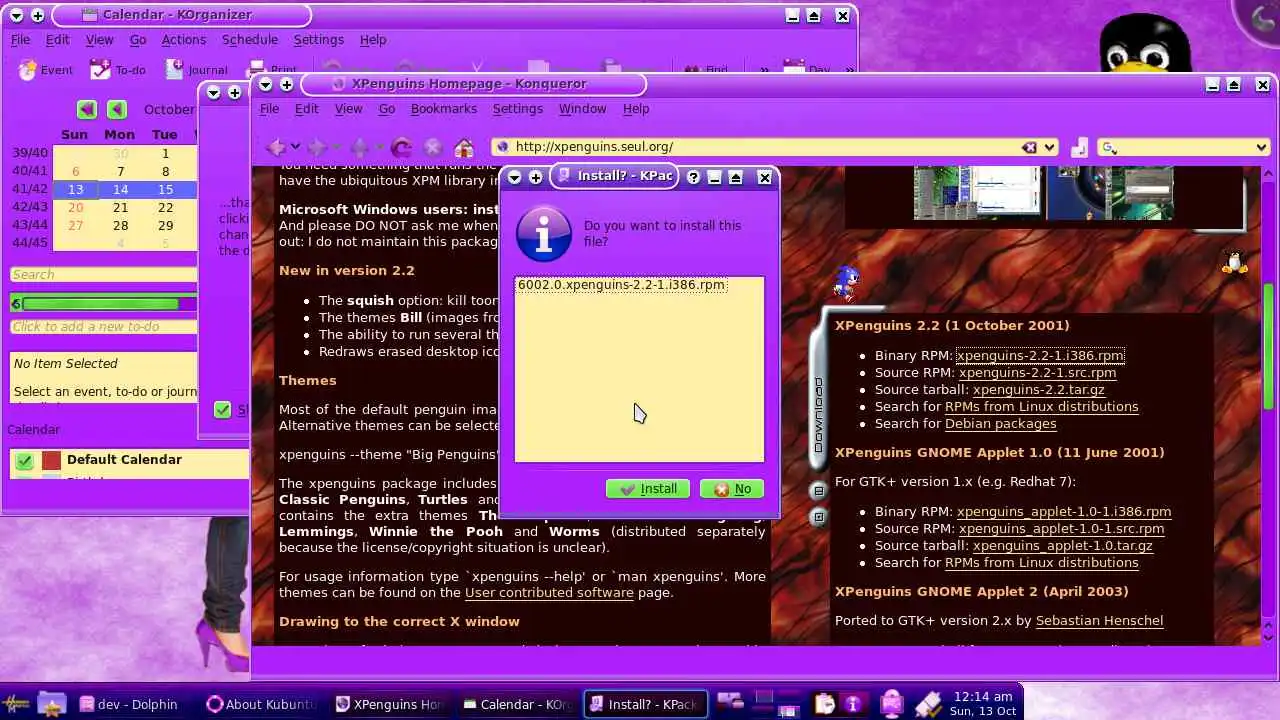Click the Debian packages link
Screen dimensions: 1280x720
click(x=1000, y=423)
